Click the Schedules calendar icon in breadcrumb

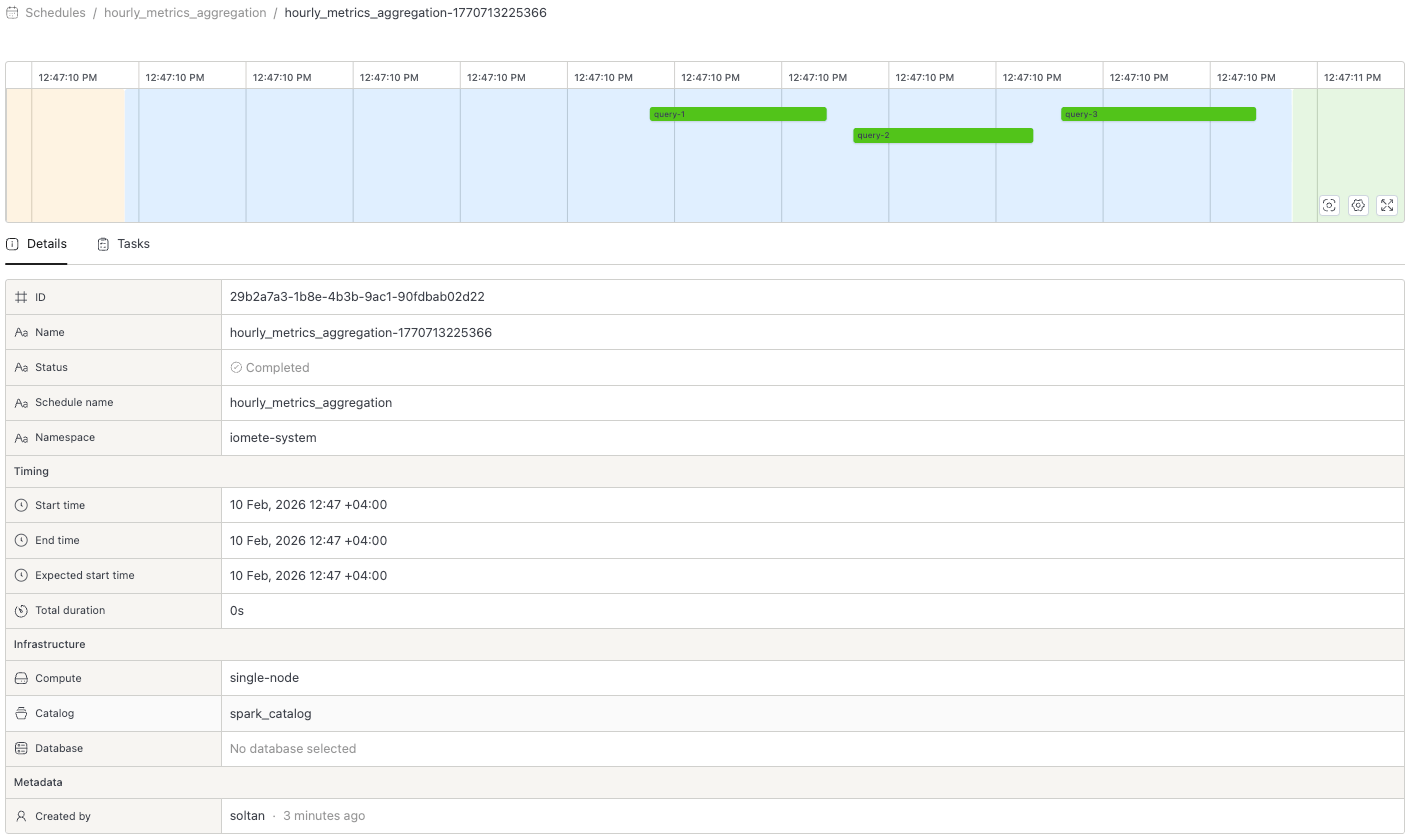[13, 13]
